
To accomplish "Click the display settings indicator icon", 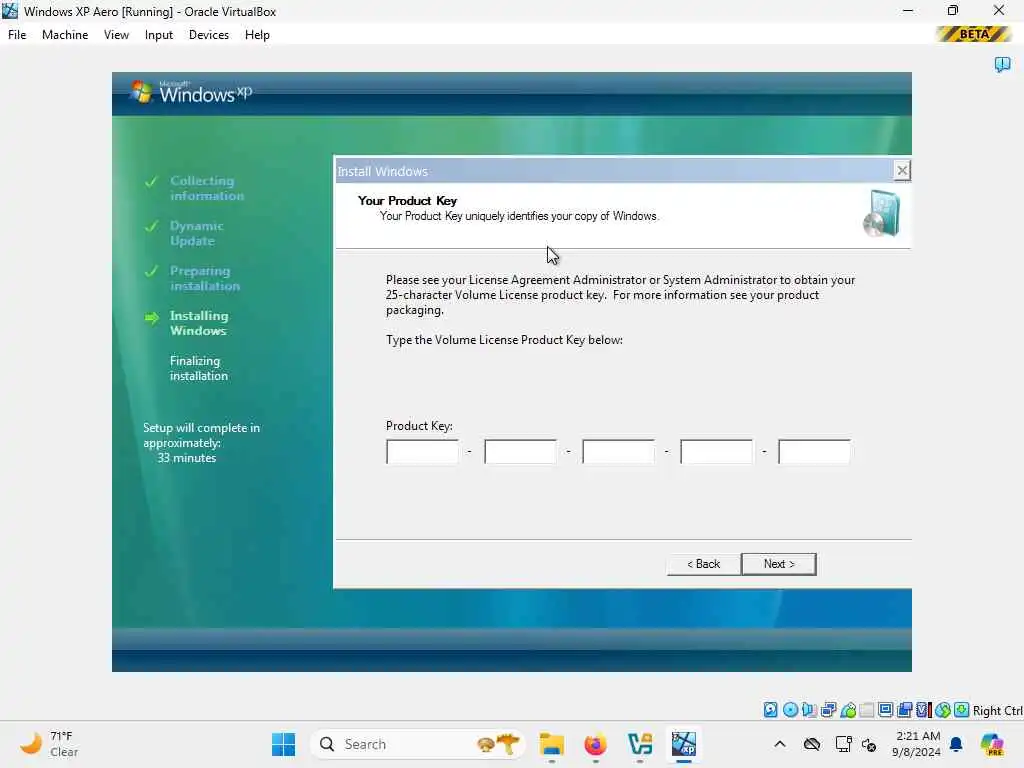I will pos(886,710).
